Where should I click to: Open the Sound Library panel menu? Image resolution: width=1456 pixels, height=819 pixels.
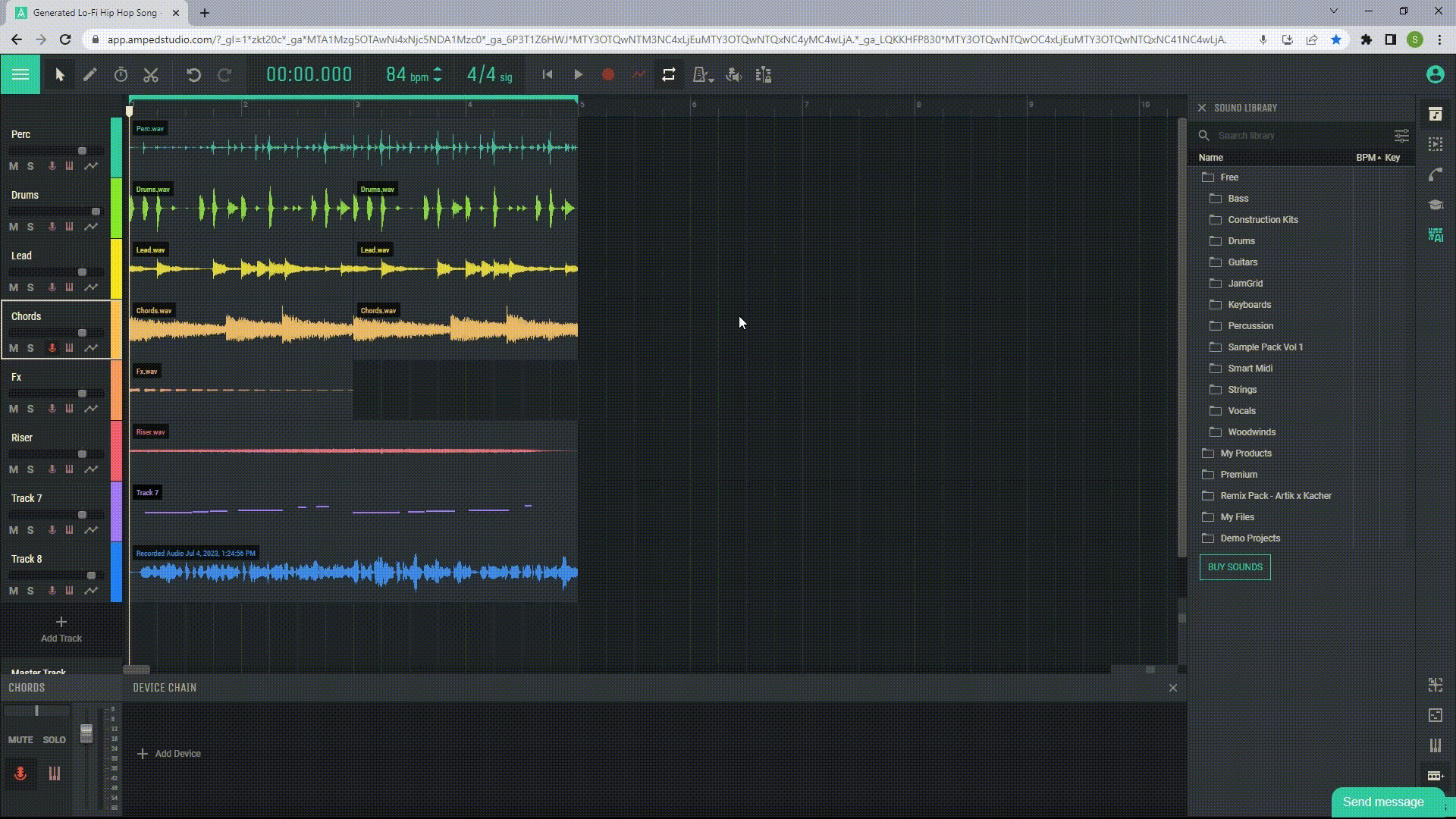pyautogui.click(x=1401, y=135)
